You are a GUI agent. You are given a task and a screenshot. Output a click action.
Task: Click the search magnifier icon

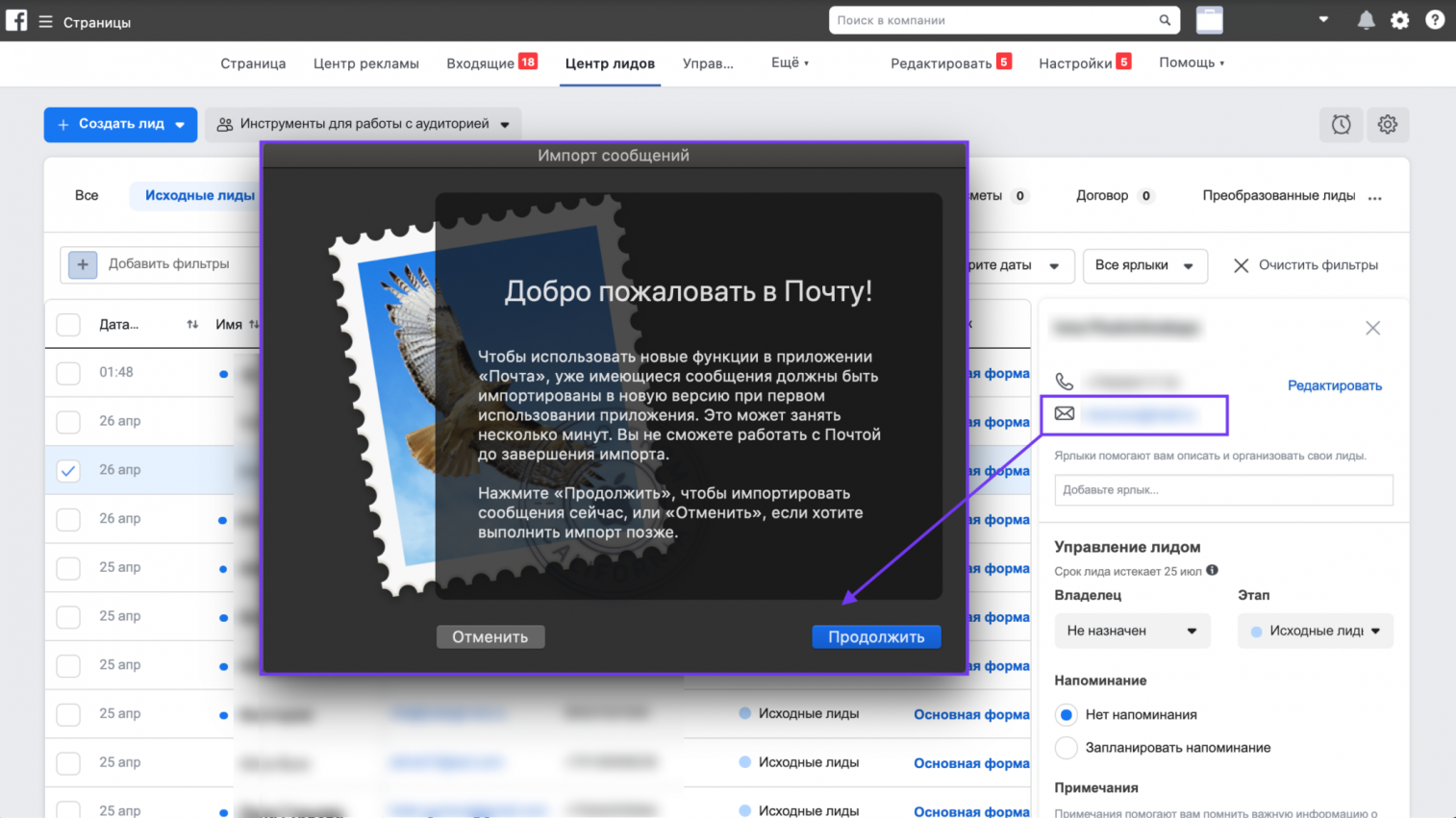click(1165, 20)
